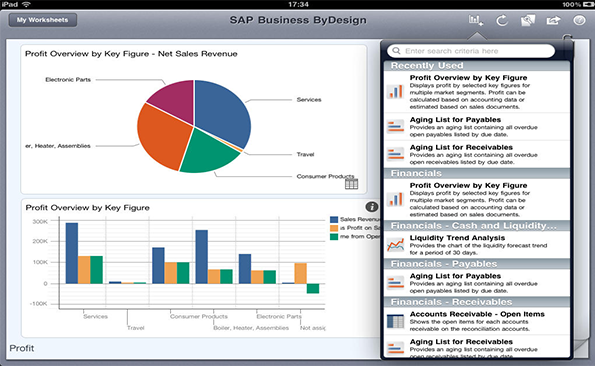Click the refresh icon in top toolbar
Image resolution: width=595 pixels, height=366 pixels.
click(502, 20)
